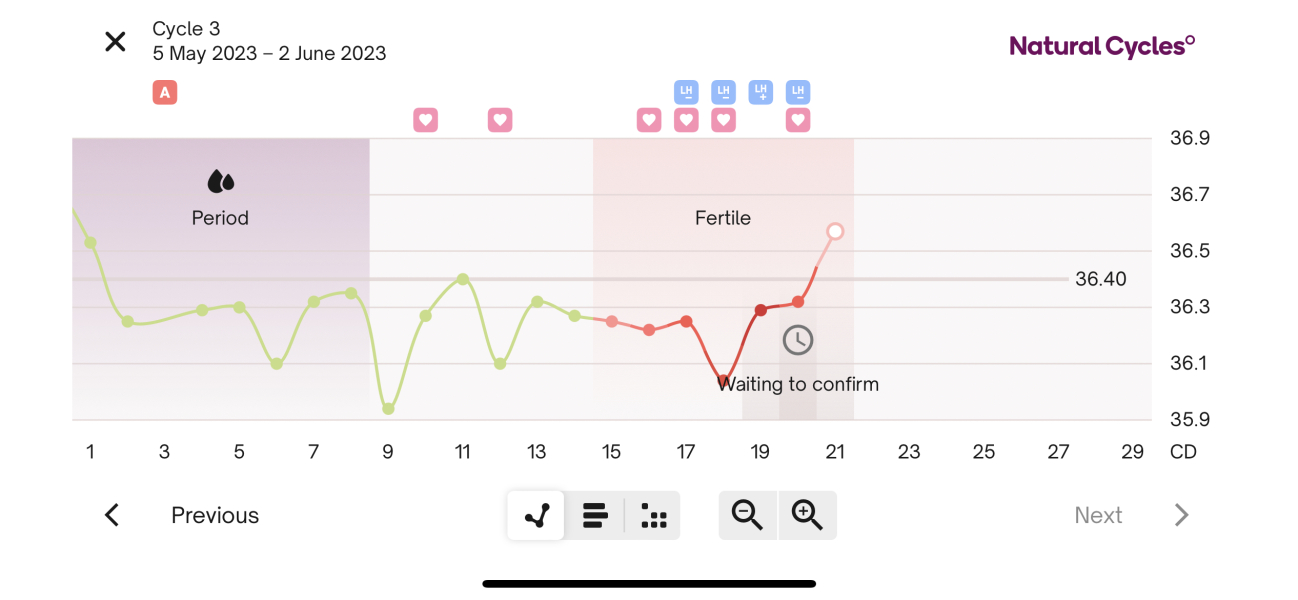1298x600 pixels.
Task: Toggle the list view chart mode
Action: click(594, 515)
